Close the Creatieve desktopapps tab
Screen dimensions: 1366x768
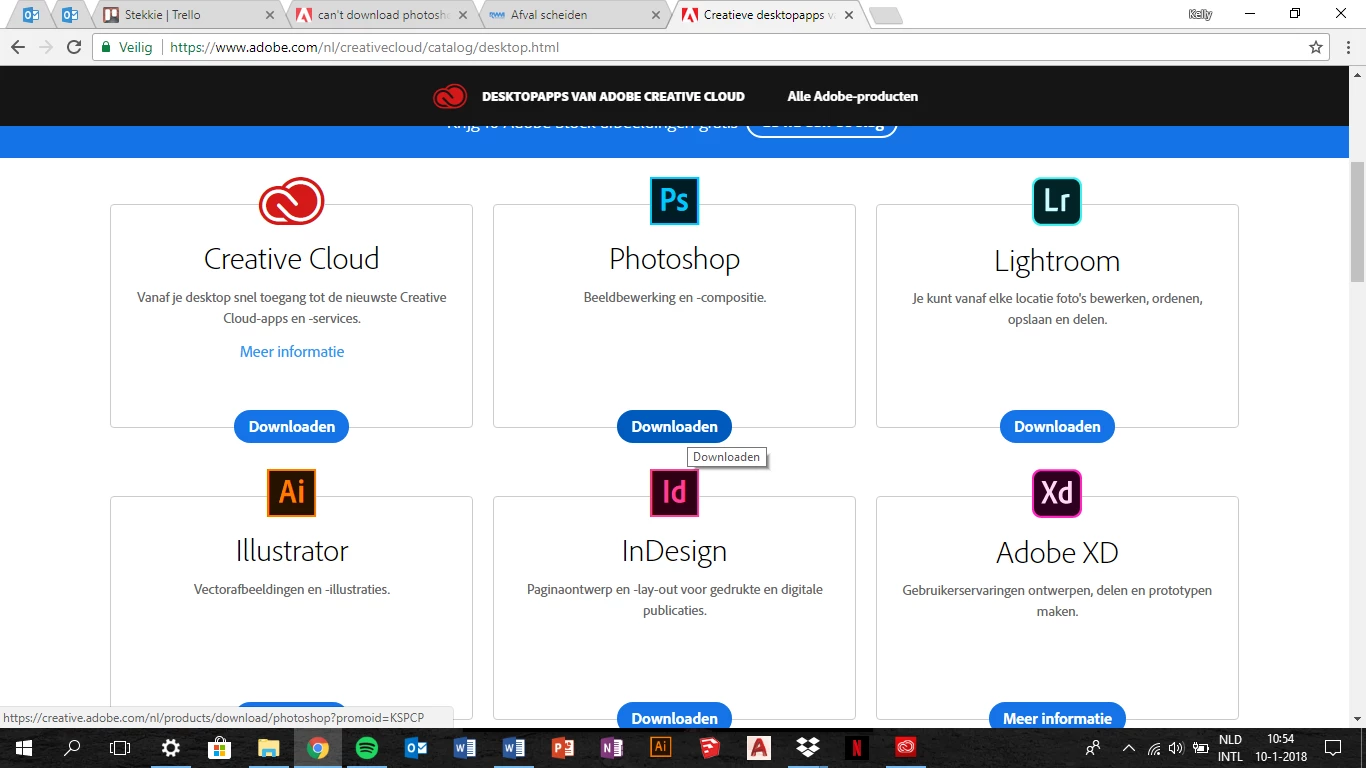click(x=848, y=15)
